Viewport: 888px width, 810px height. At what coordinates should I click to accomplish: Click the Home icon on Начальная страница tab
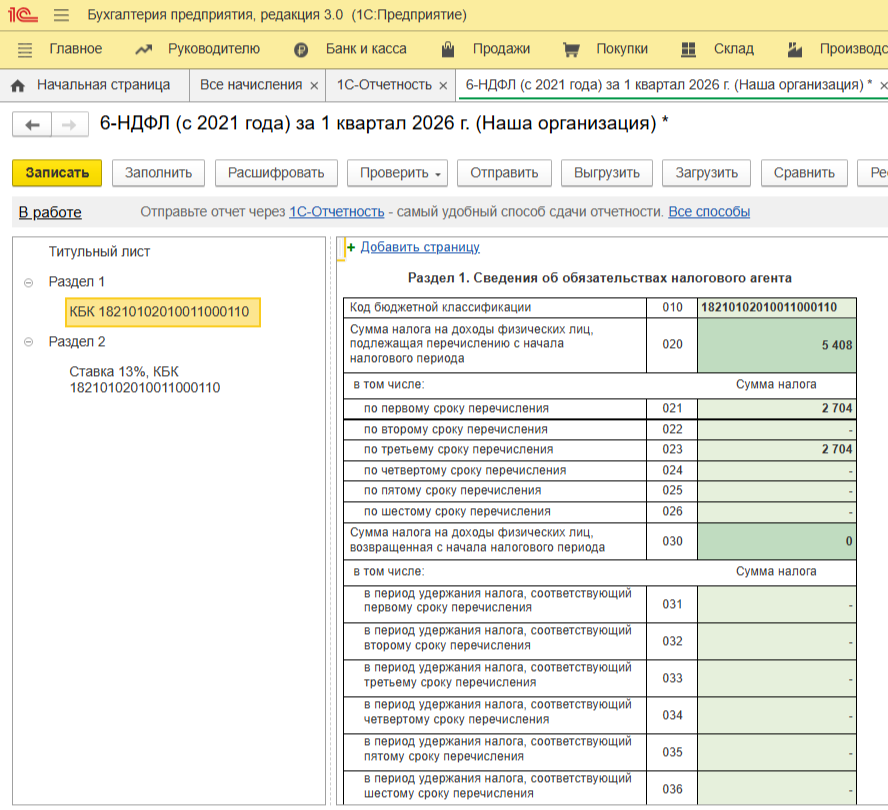(x=17, y=86)
